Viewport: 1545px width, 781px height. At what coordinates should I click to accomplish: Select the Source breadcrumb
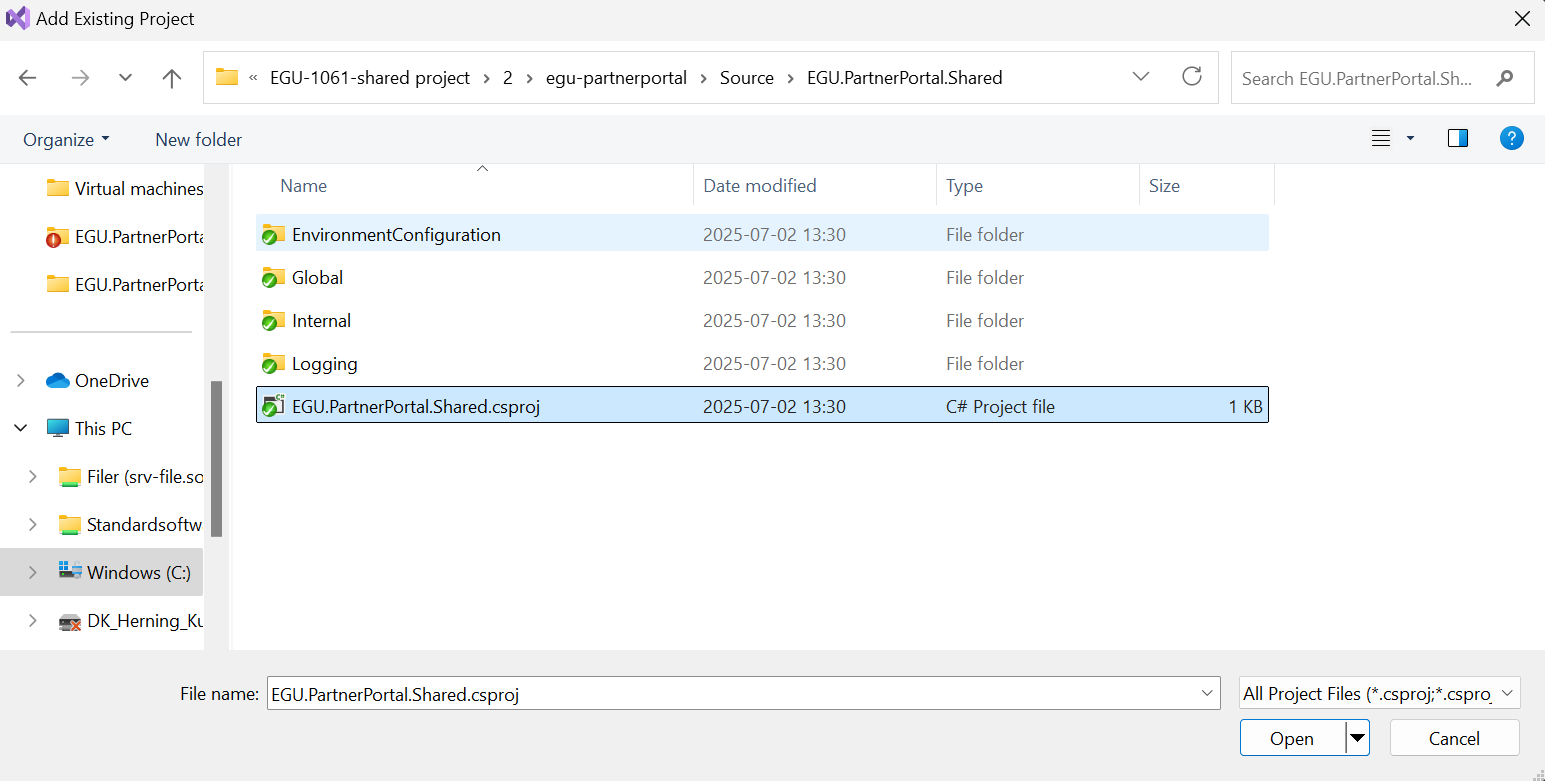747,78
